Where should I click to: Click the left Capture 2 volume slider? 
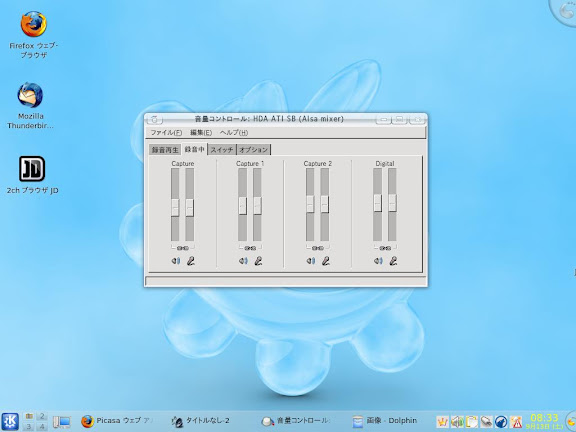[x=310, y=204]
